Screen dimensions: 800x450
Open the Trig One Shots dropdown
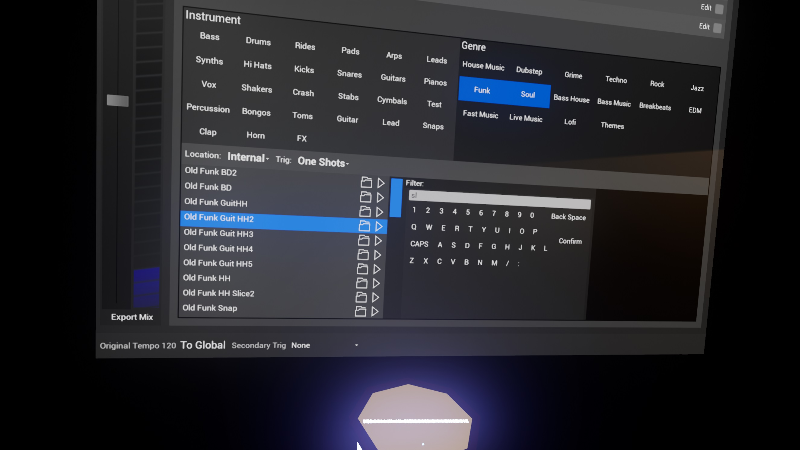click(323, 161)
